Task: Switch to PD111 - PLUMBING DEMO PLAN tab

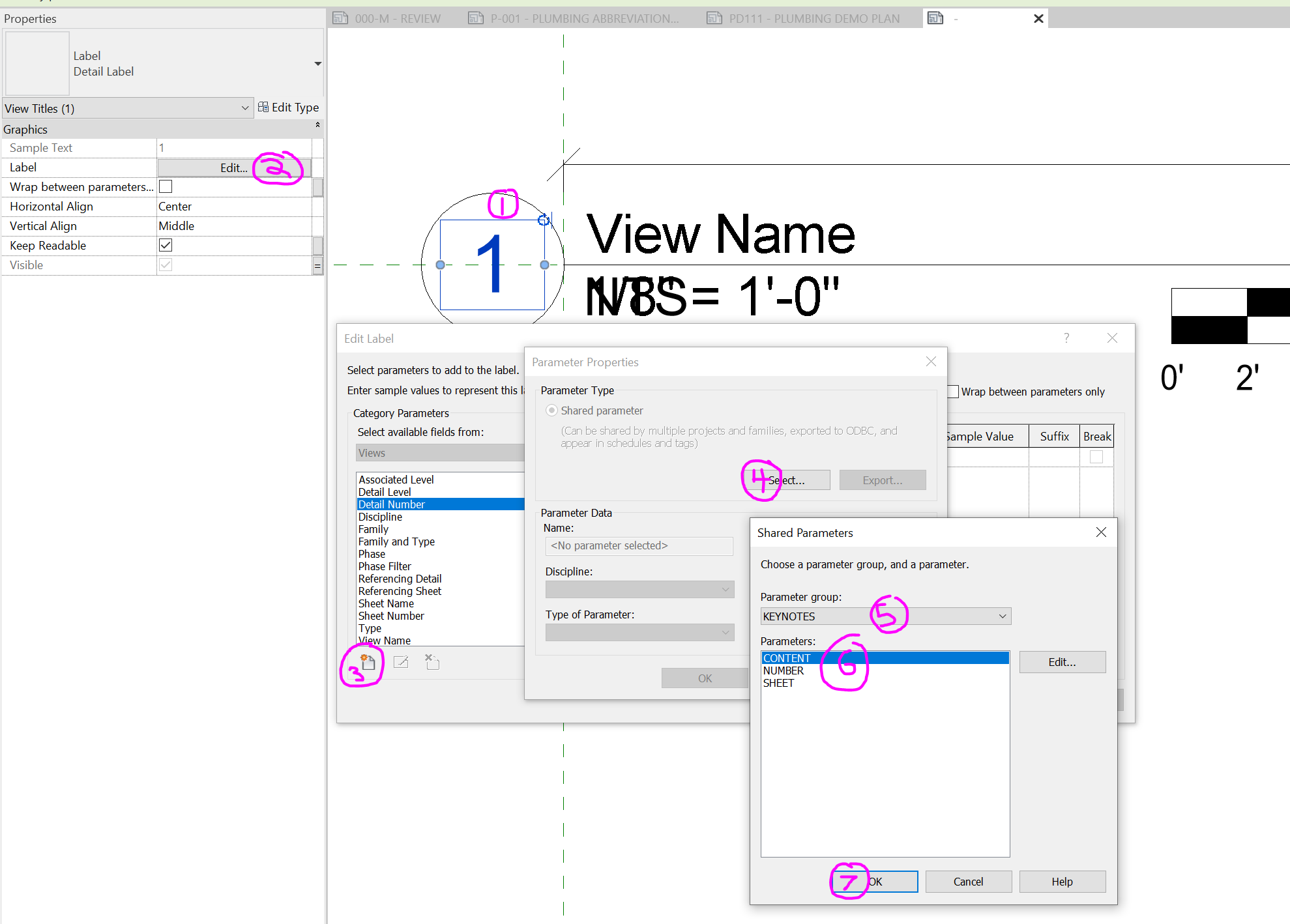Action: [814, 18]
